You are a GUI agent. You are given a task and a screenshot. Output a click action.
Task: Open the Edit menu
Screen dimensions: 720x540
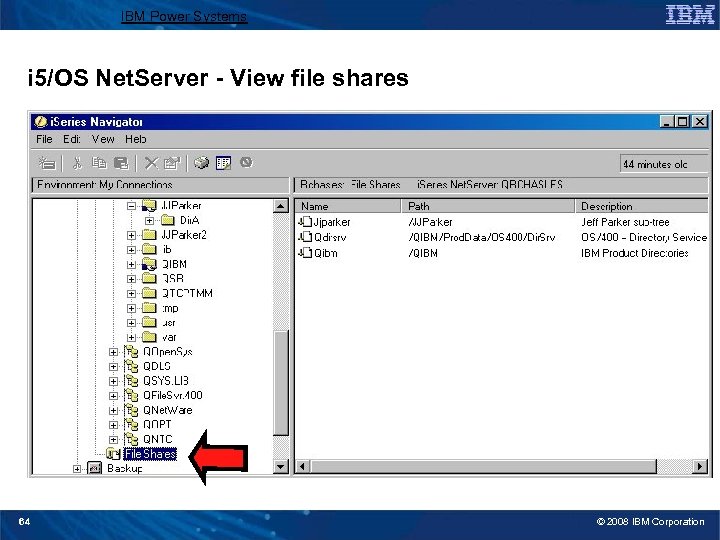[72, 139]
